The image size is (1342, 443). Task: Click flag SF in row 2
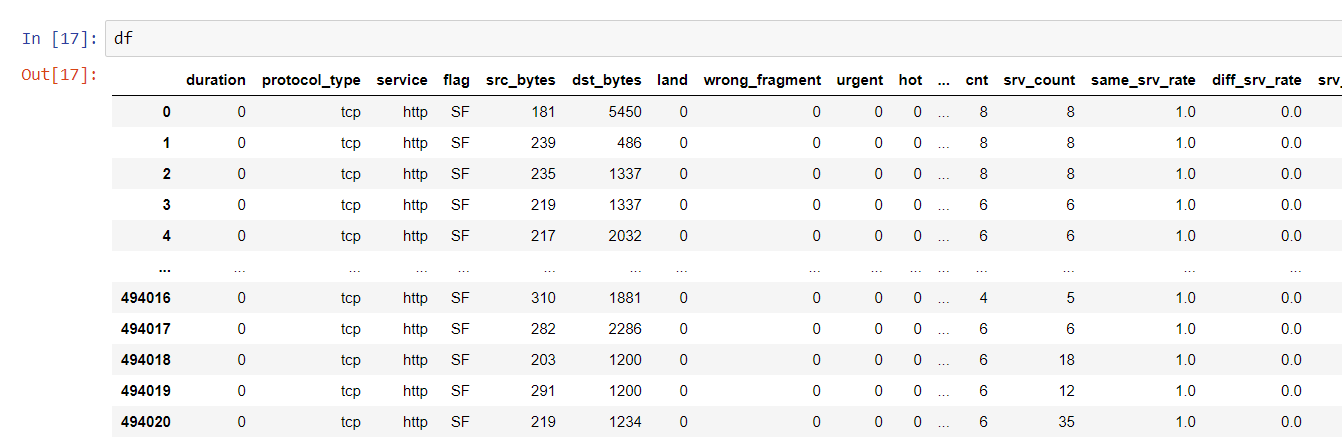coord(459,174)
